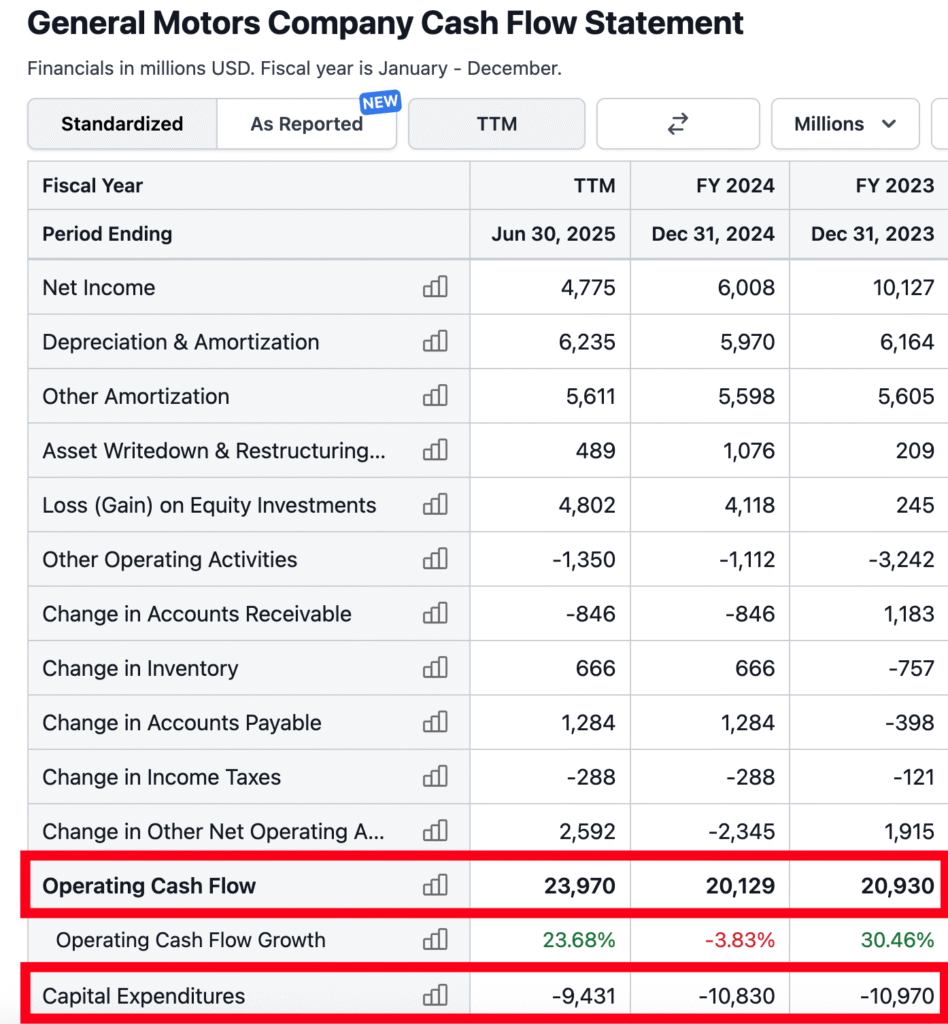
Task: Click the Operating Cash Flow Growth chart icon
Action: point(435,940)
